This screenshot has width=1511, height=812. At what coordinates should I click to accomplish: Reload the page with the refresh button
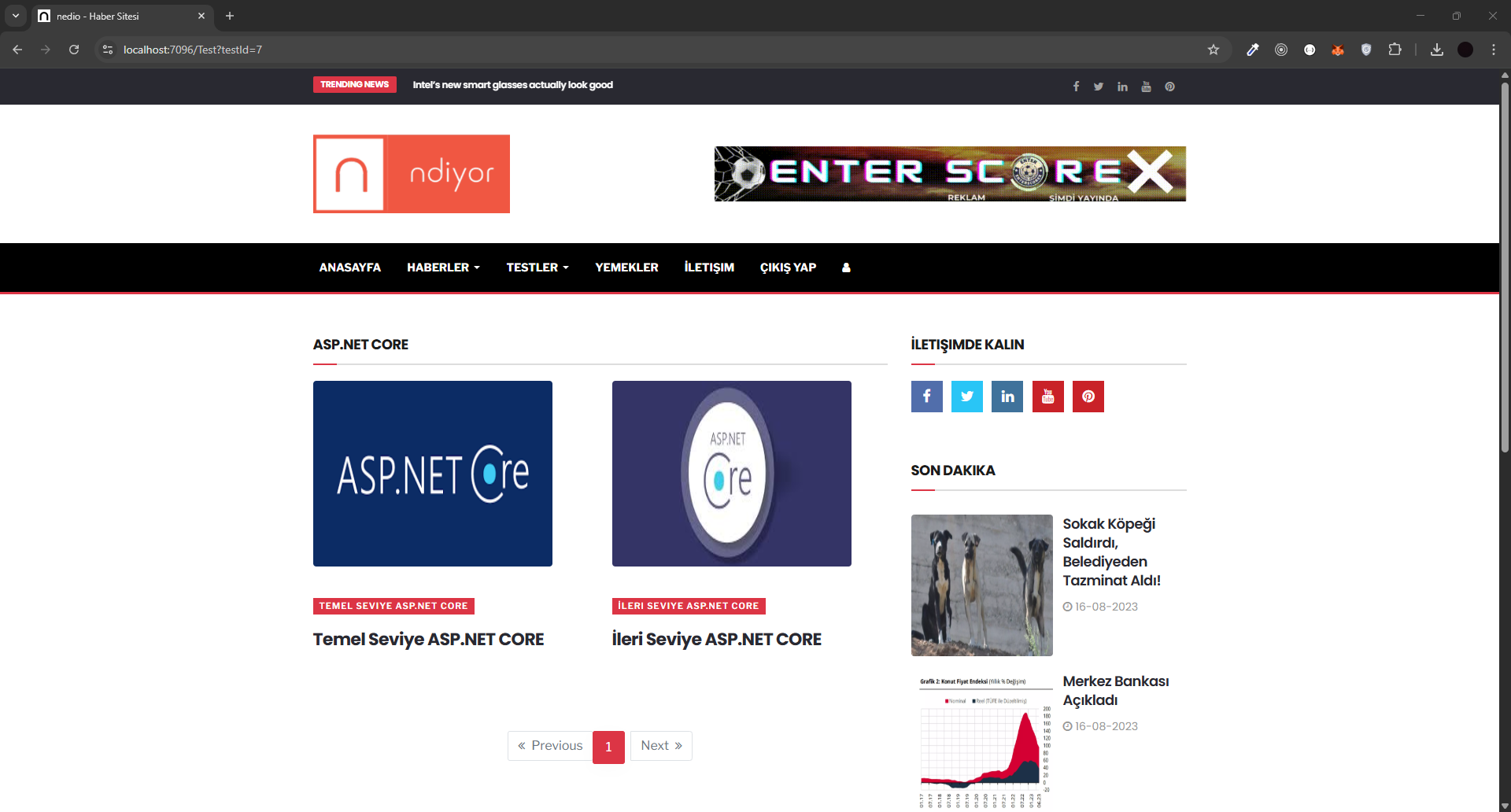point(74,50)
